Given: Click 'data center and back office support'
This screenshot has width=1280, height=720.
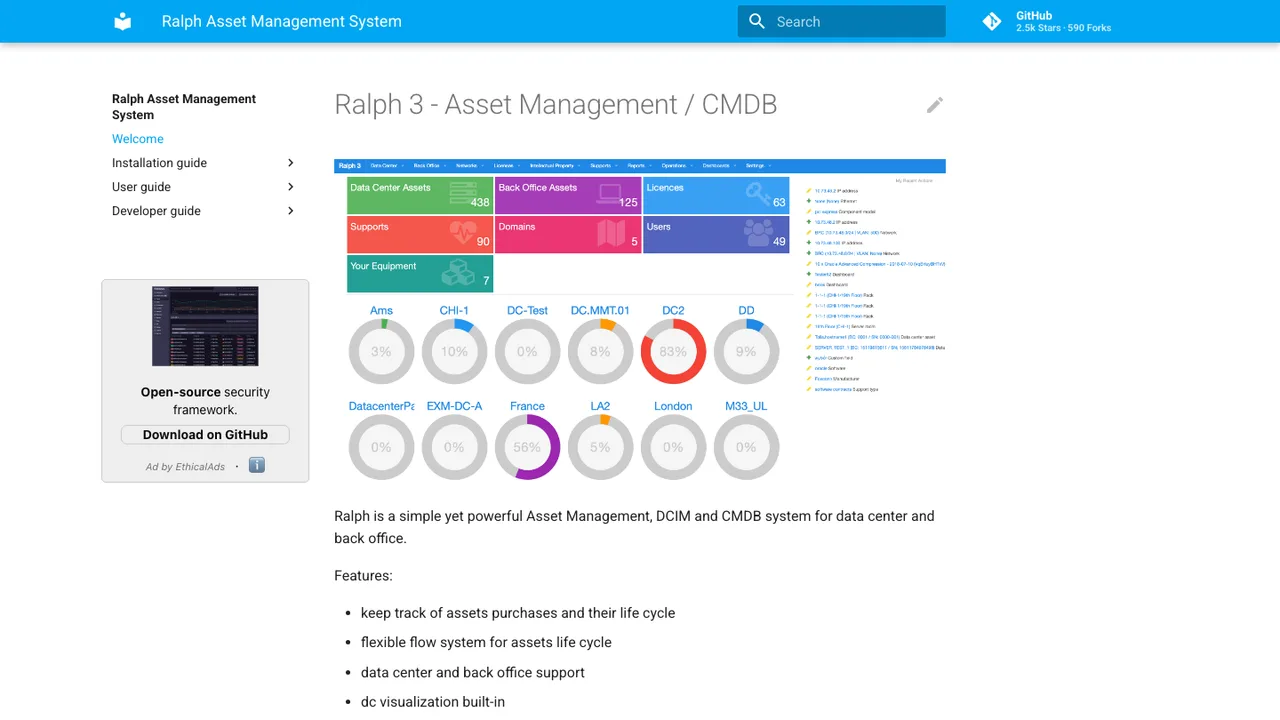Looking at the screenshot, I should click(473, 673).
